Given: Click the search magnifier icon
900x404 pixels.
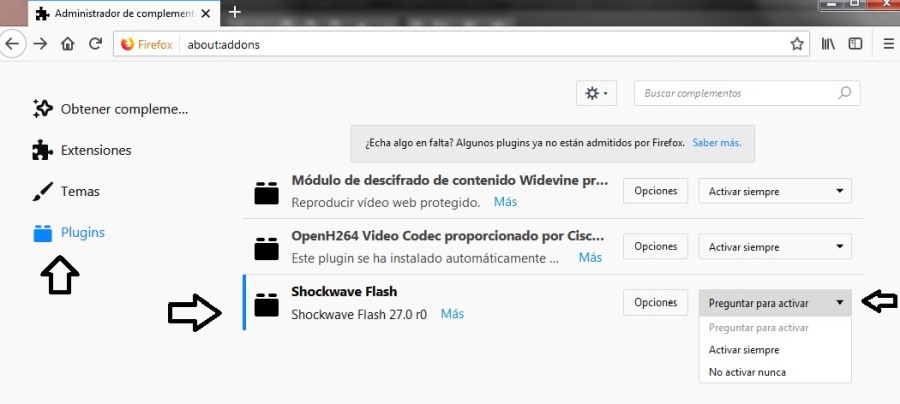Looking at the screenshot, I should [844, 93].
